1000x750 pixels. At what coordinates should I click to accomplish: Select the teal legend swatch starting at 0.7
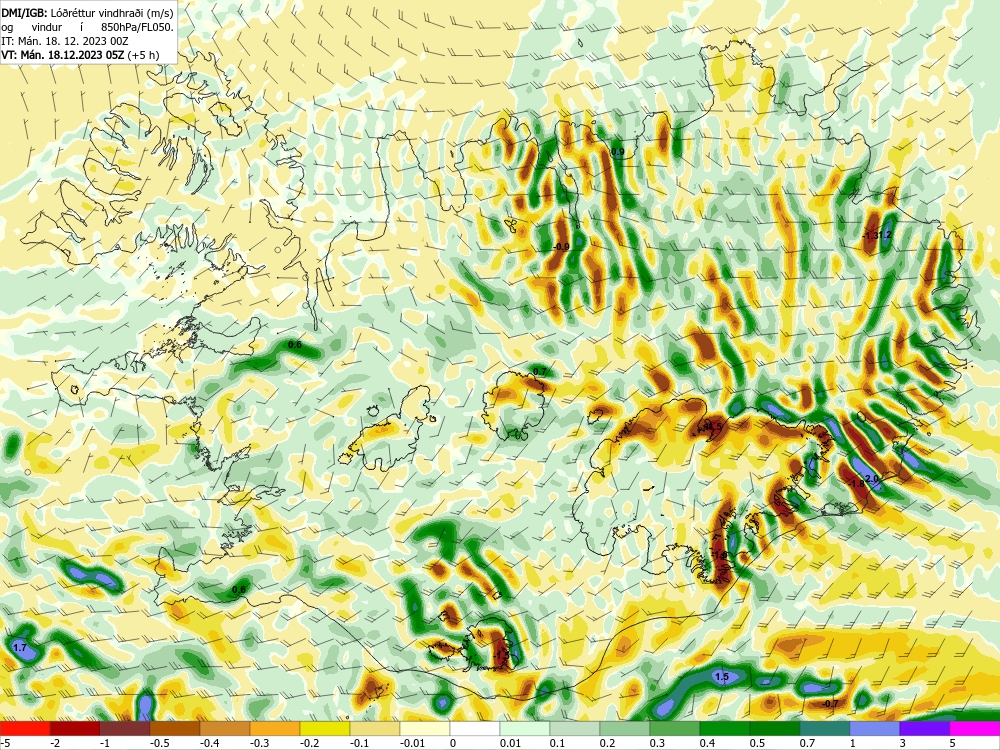pos(825,729)
